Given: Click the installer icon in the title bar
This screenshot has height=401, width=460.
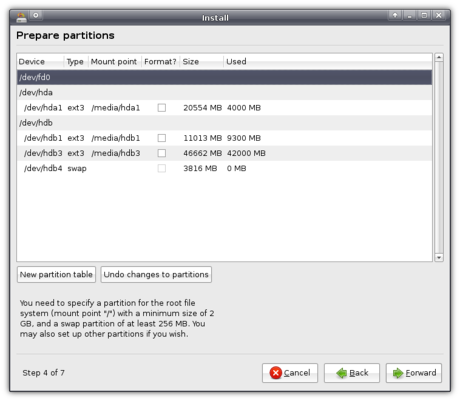Looking at the screenshot, I should [x=21, y=17].
